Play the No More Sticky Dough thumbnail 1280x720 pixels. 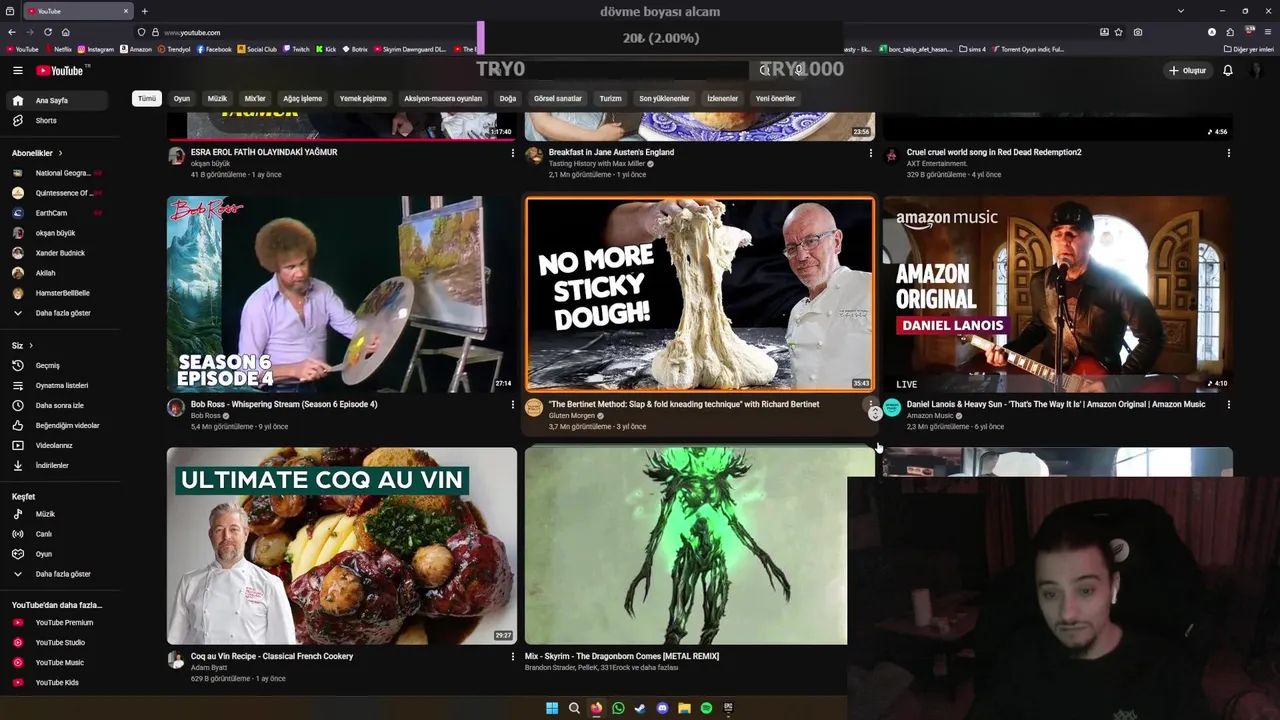[700, 293]
